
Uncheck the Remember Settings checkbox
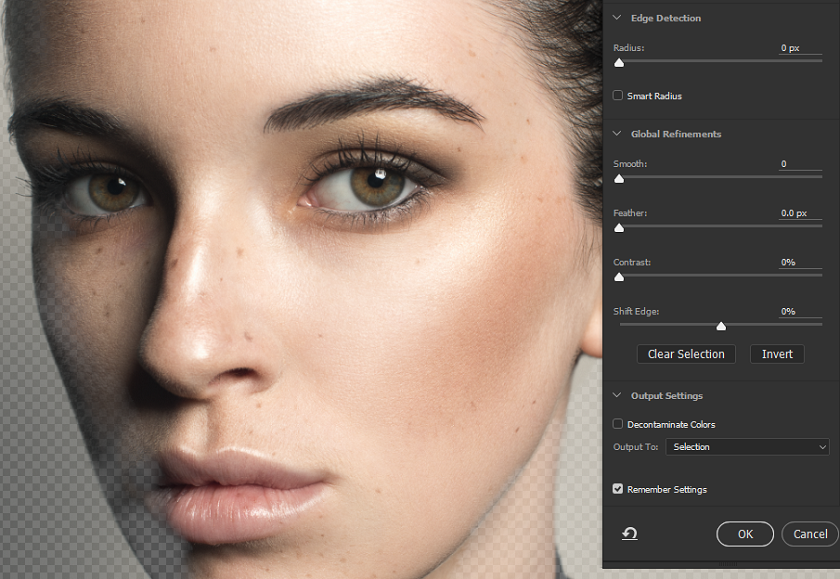tap(618, 489)
